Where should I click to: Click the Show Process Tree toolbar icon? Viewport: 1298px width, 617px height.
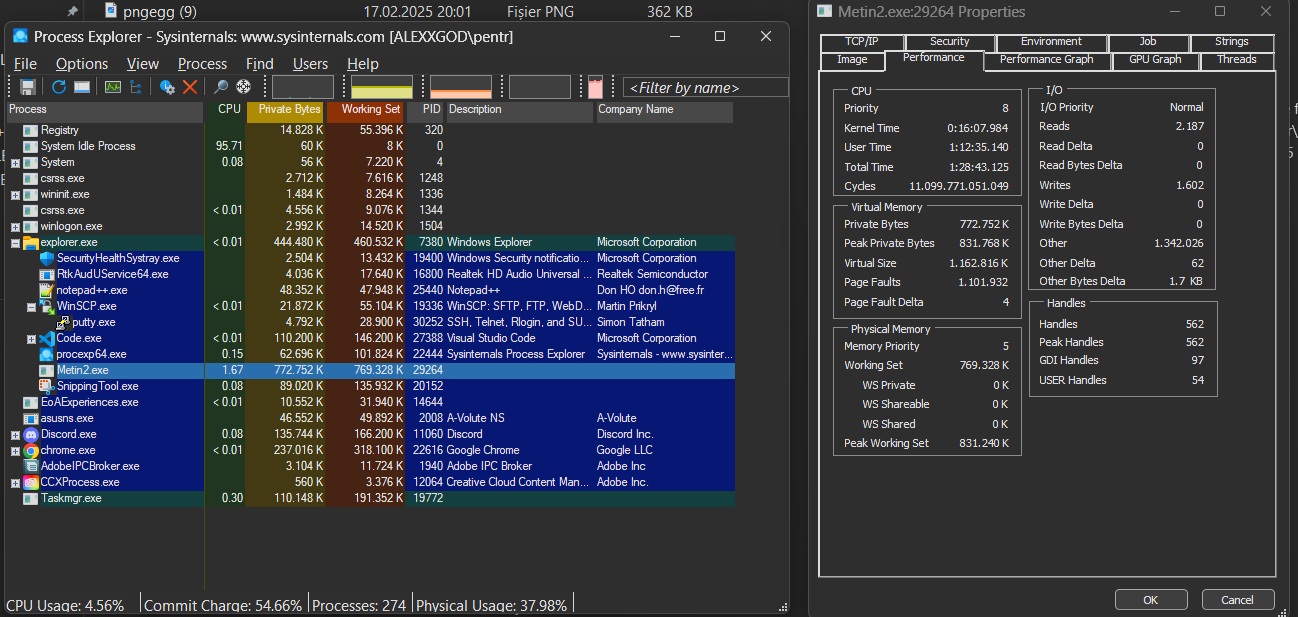pyautogui.click(x=135, y=88)
